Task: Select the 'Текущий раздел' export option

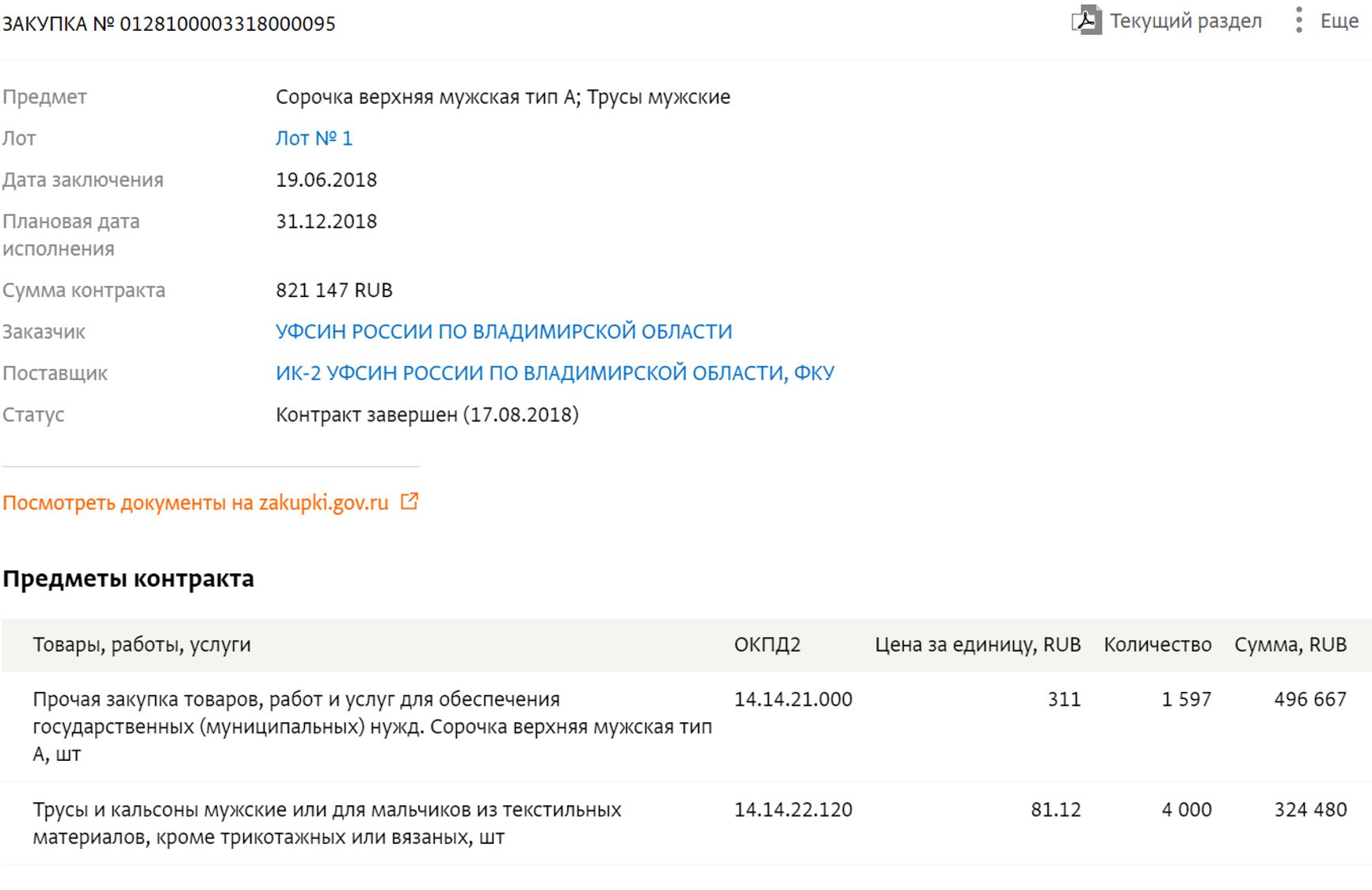Action: coord(1185,21)
